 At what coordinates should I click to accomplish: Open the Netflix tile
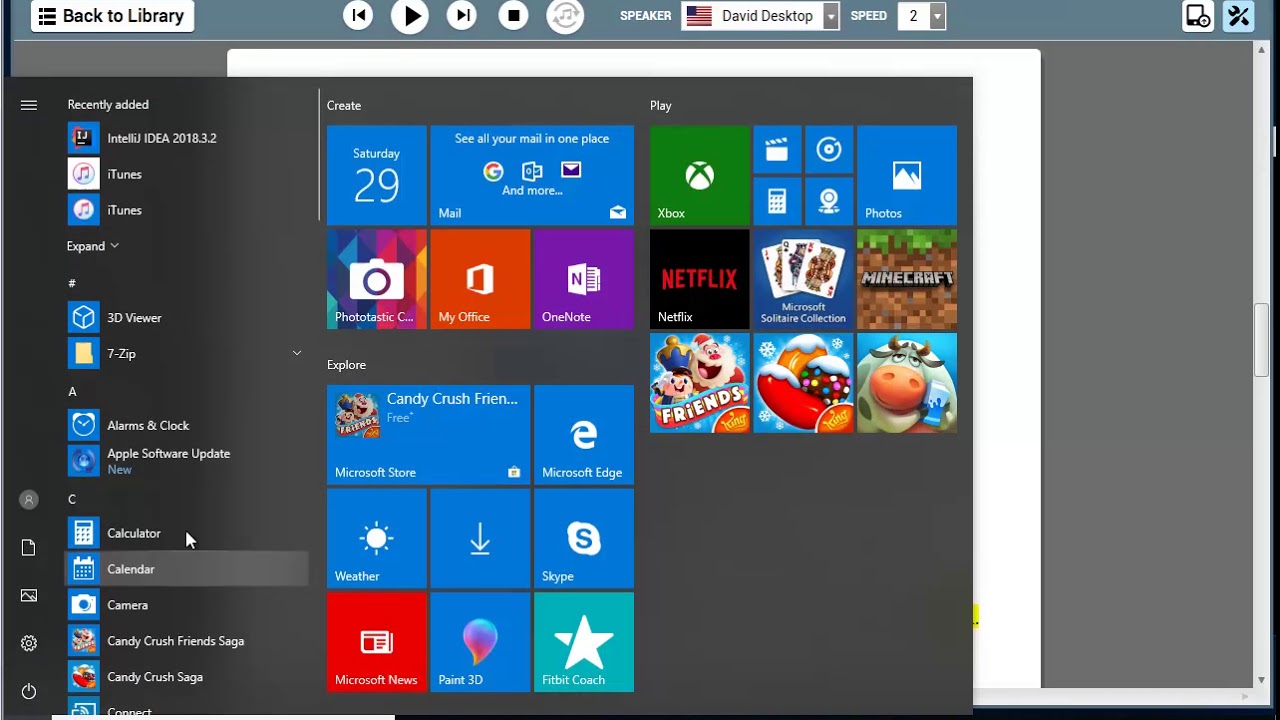tap(699, 279)
